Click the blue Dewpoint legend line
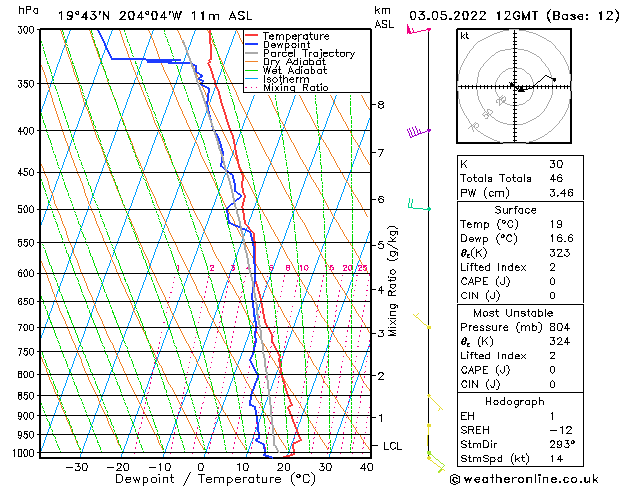Screen dimensions: 629x486 click(252, 45)
